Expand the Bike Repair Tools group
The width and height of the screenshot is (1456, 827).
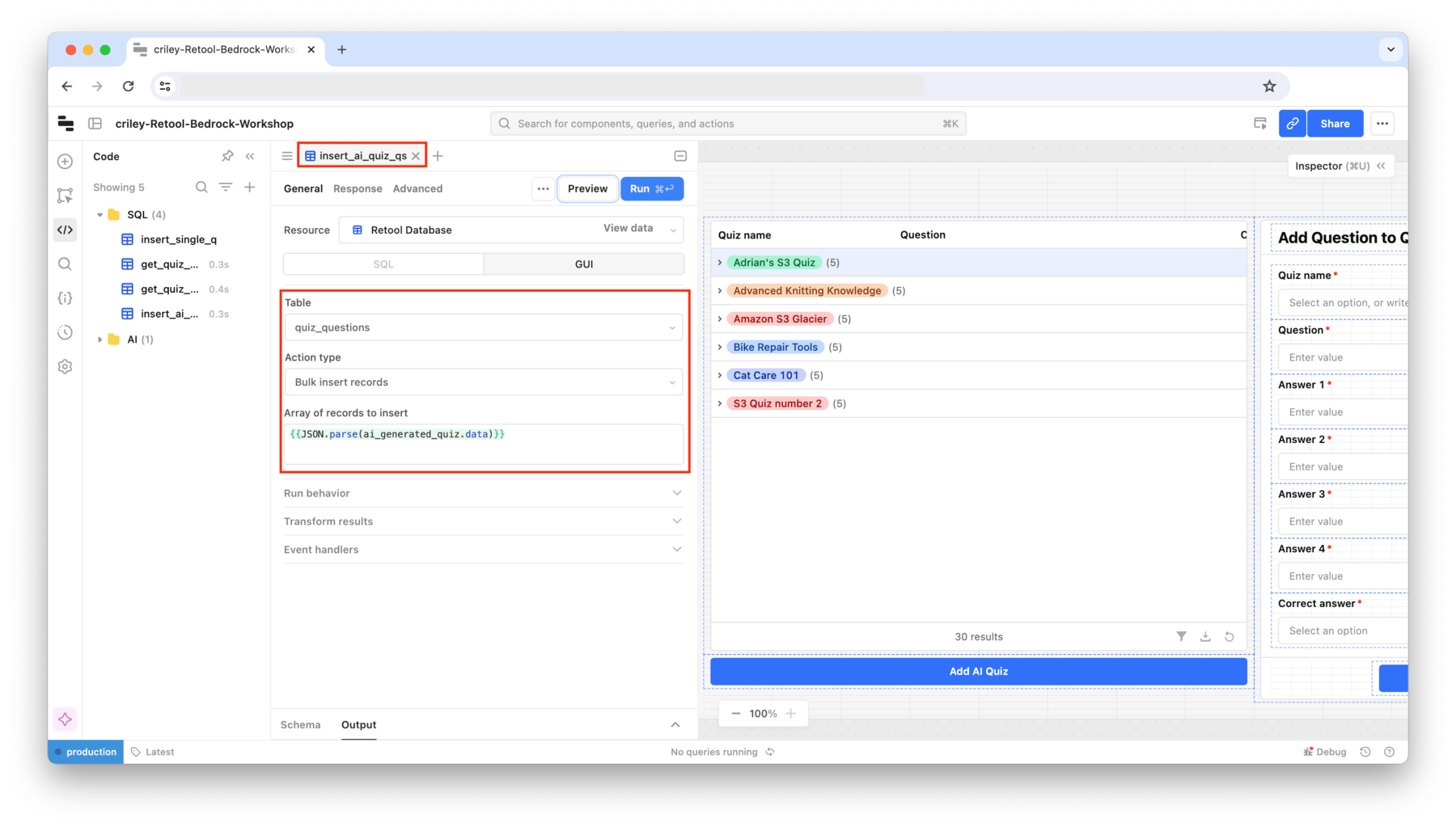(720, 347)
